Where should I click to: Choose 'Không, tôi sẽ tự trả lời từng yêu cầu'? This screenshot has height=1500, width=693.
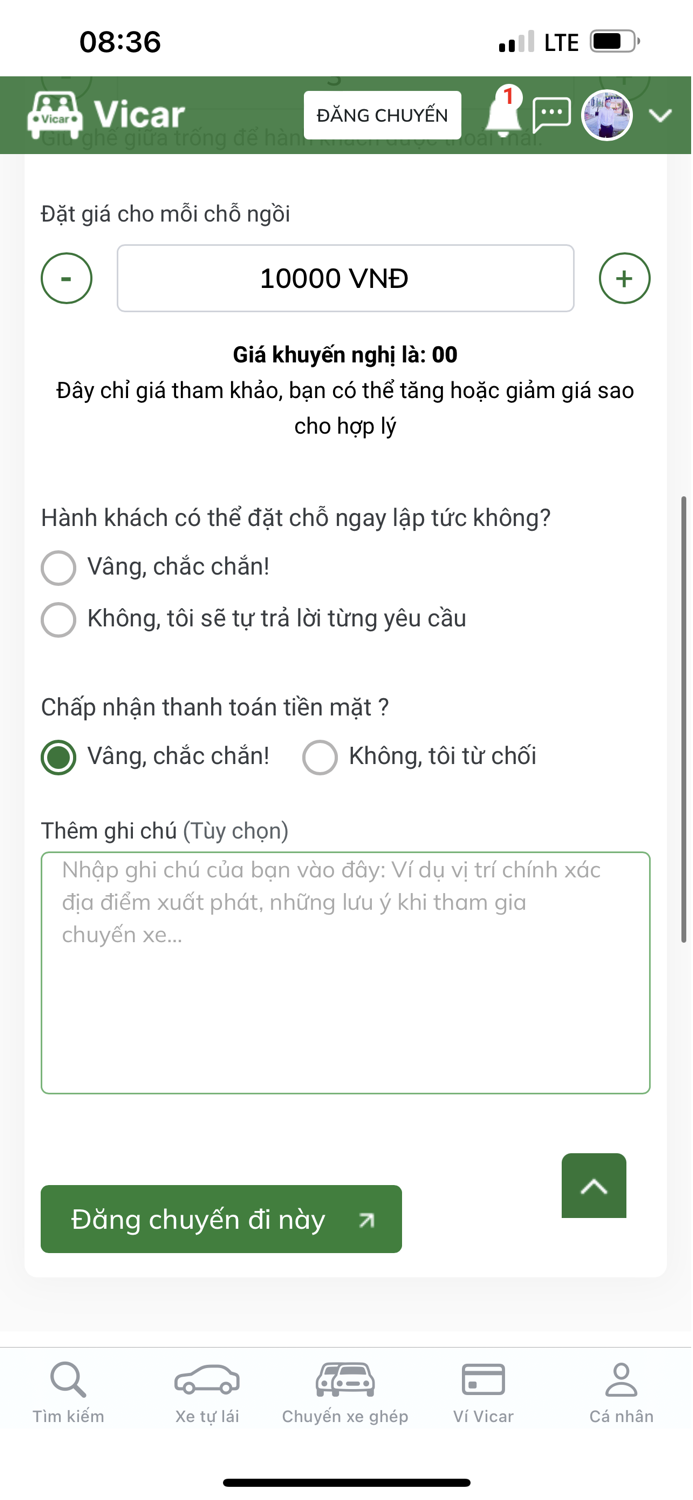click(x=58, y=619)
